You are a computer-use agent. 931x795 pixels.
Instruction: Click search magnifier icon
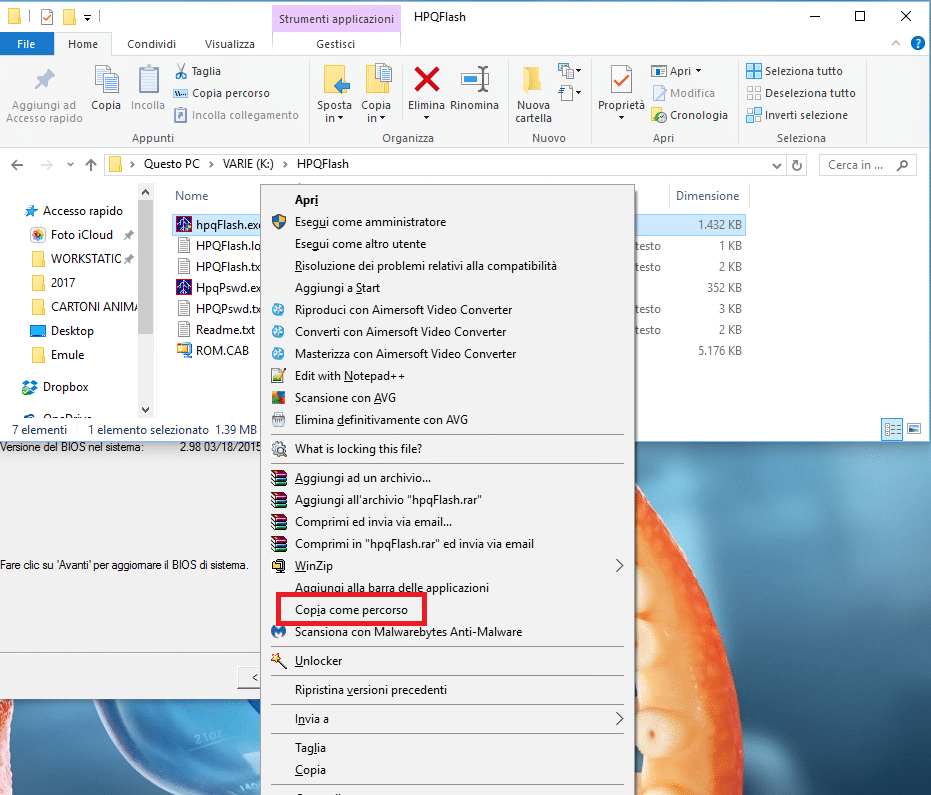902,165
